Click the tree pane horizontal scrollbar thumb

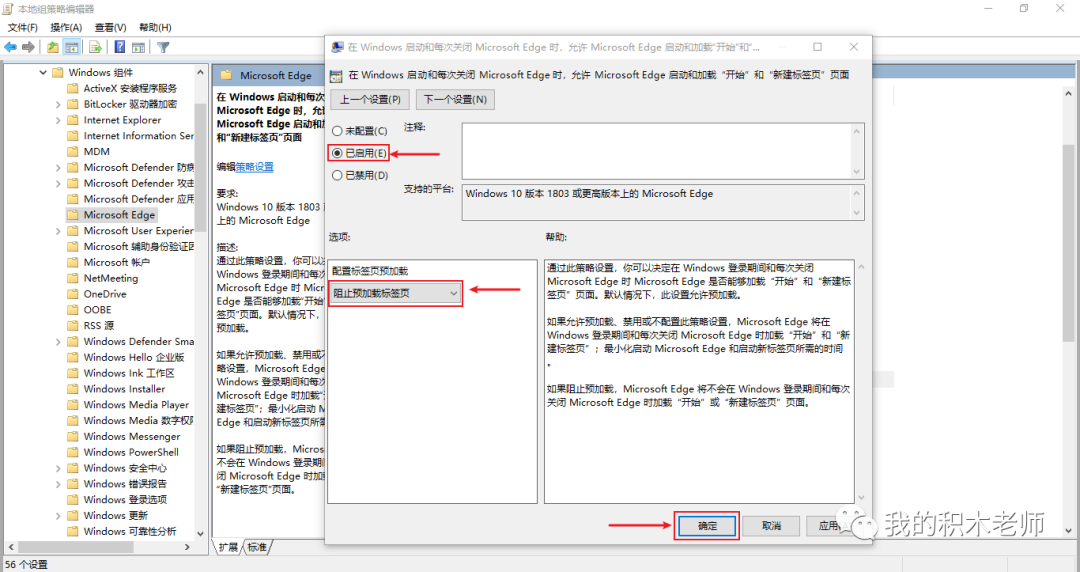click(x=74, y=547)
